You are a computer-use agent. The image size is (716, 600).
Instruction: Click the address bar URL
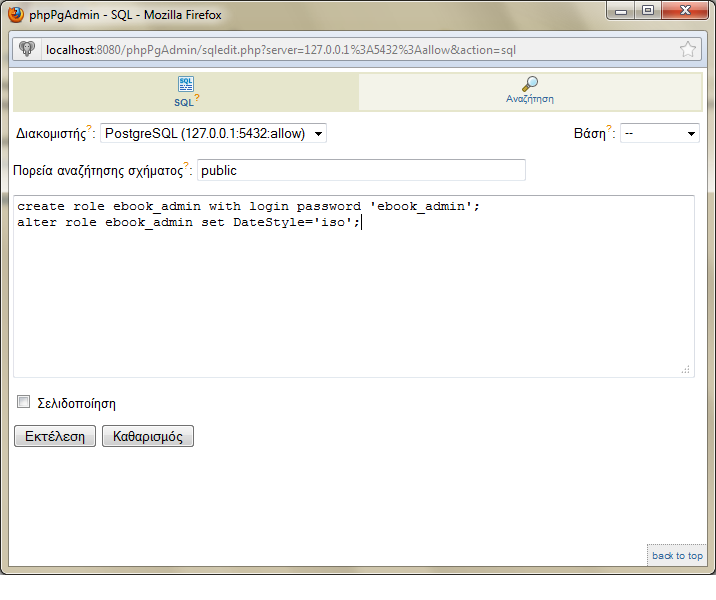[281, 50]
